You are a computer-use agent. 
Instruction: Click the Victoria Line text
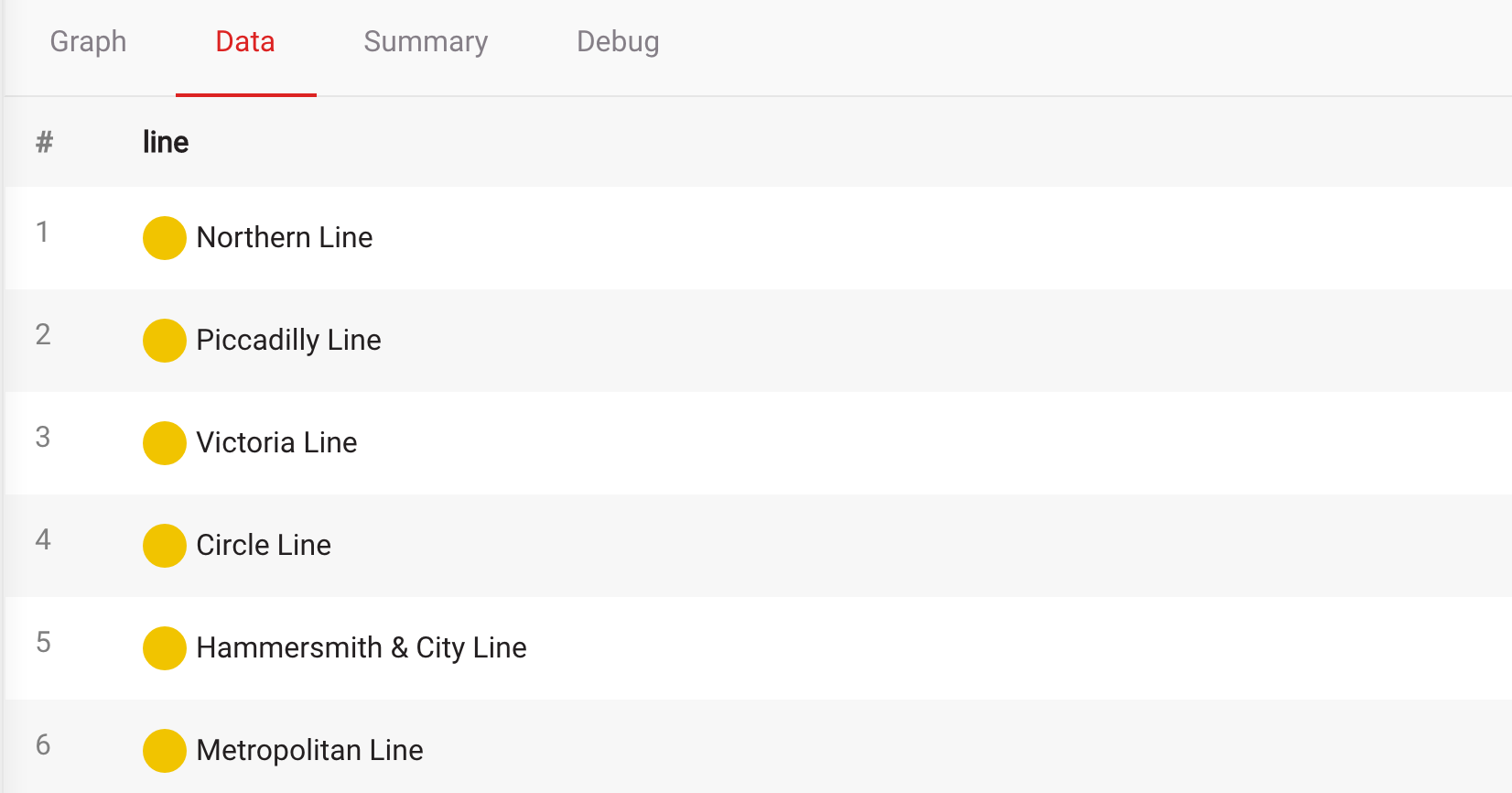[x=276, y=443]
